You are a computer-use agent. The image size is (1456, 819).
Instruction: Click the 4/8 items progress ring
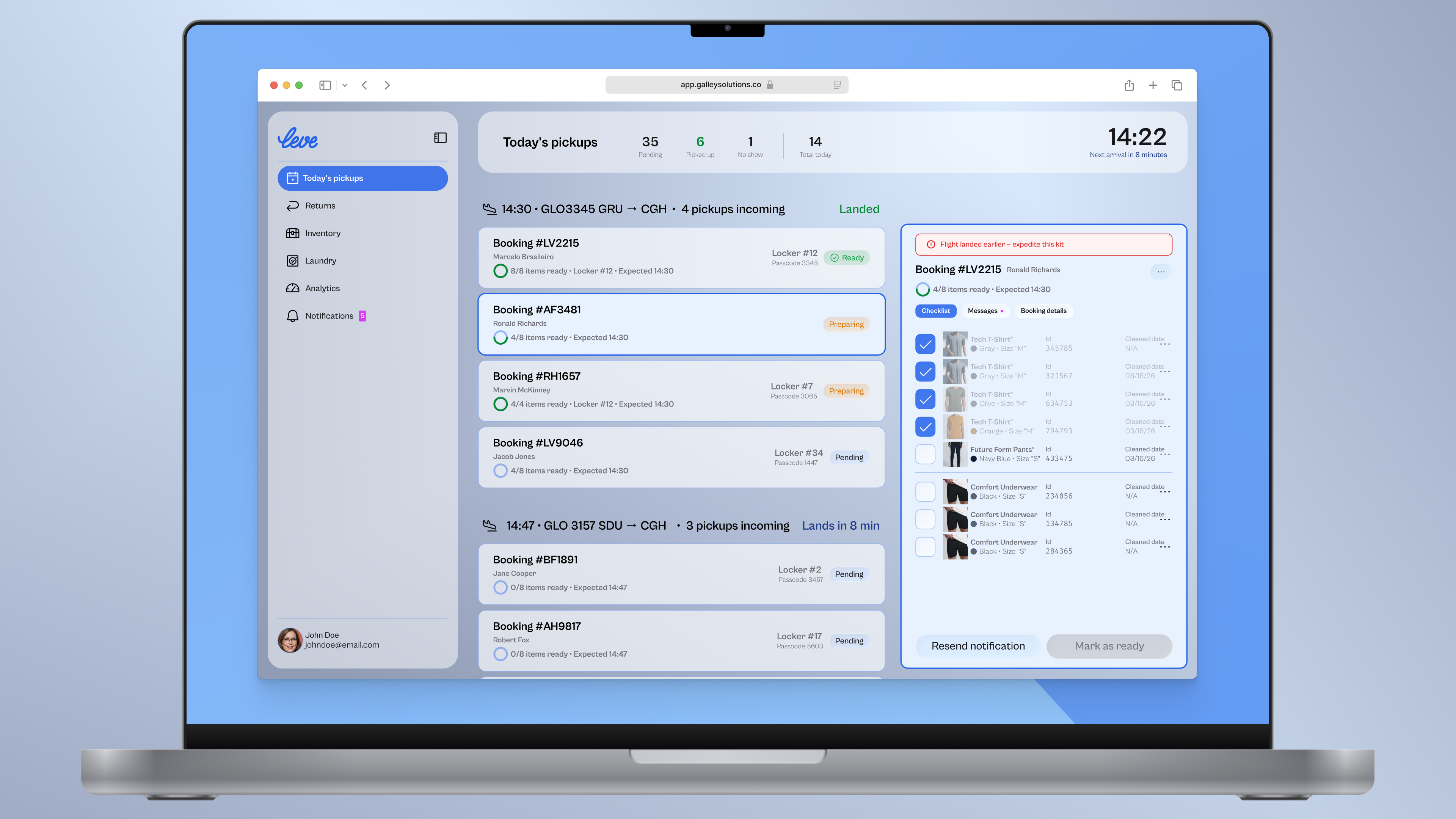point(923,289)
